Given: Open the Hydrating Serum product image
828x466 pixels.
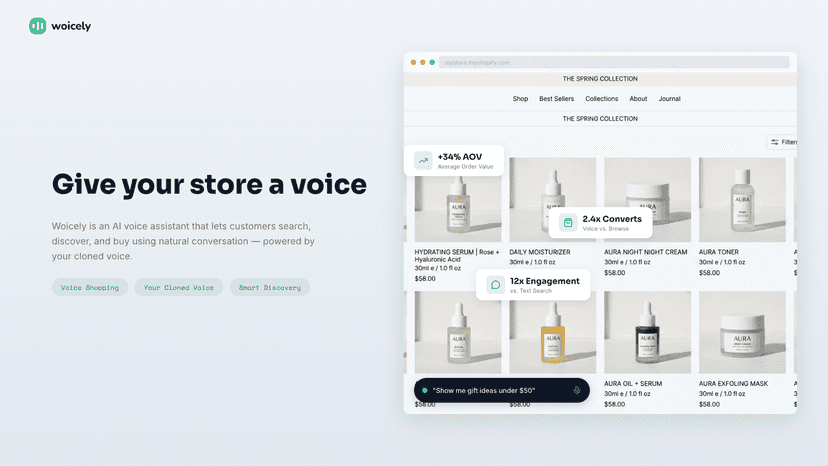Looking at the screenshot, I should click(458, 200).
